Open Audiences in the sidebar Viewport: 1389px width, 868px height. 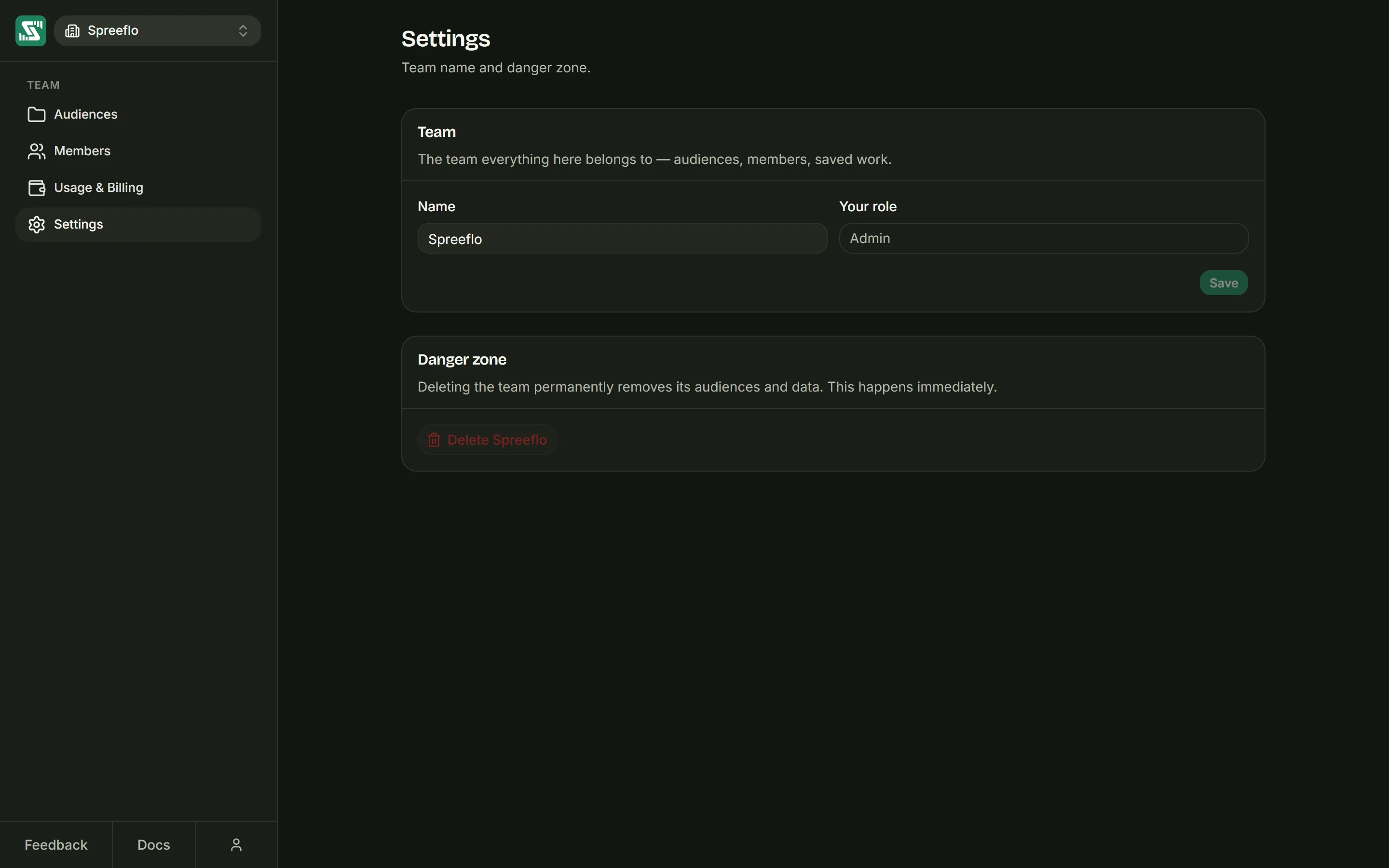coord(138,114)
